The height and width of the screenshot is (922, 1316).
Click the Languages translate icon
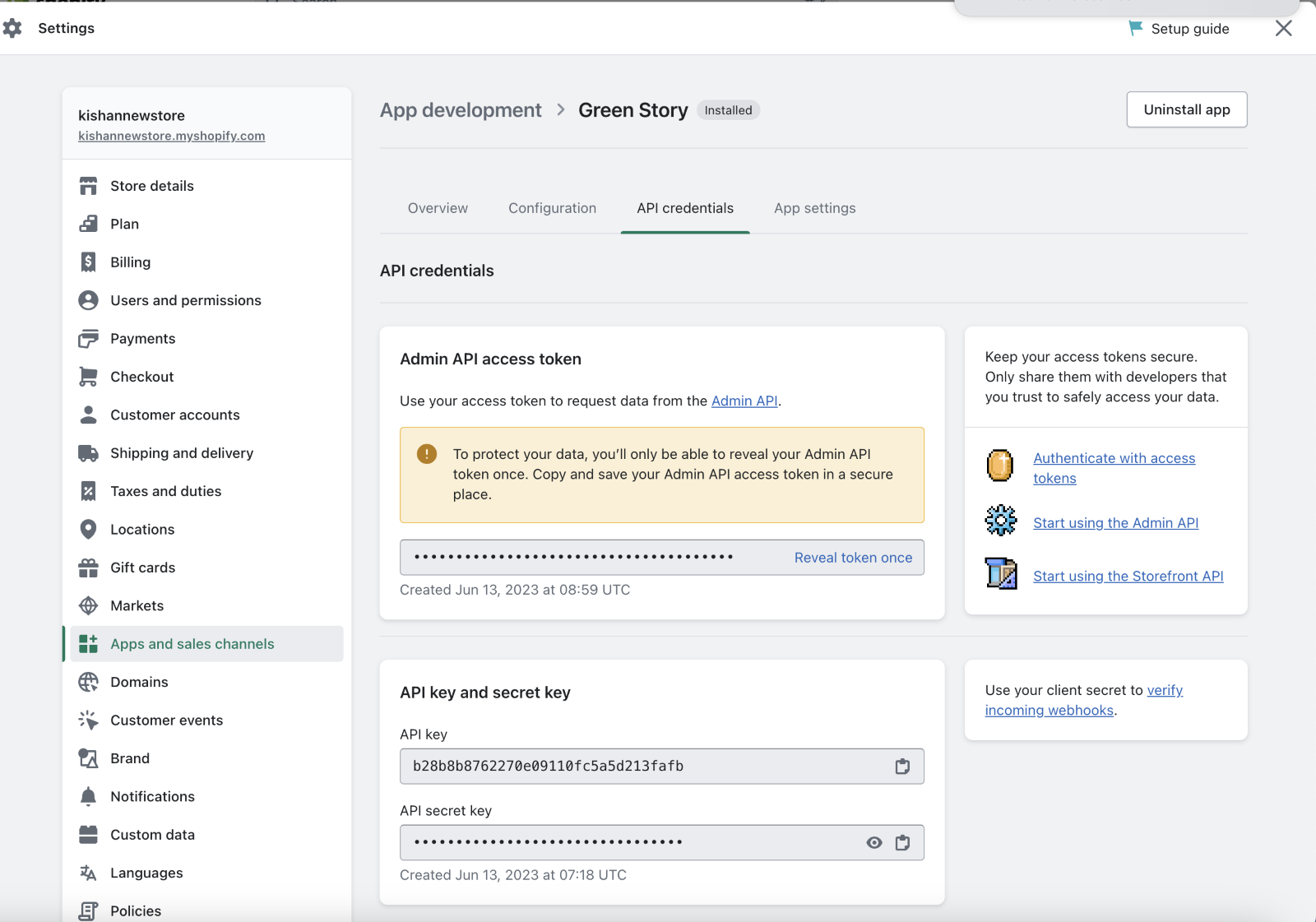pos(88,873)
